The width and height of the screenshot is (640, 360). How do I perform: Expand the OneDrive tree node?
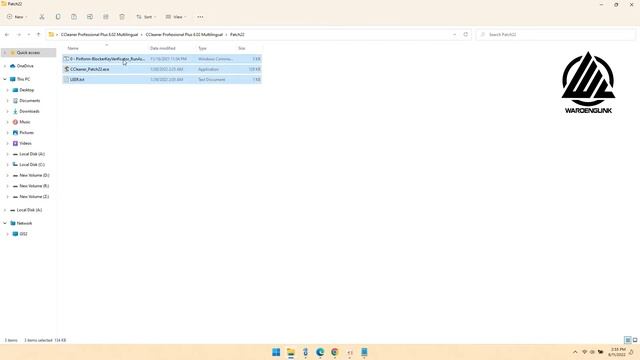[x=5, y=66]
